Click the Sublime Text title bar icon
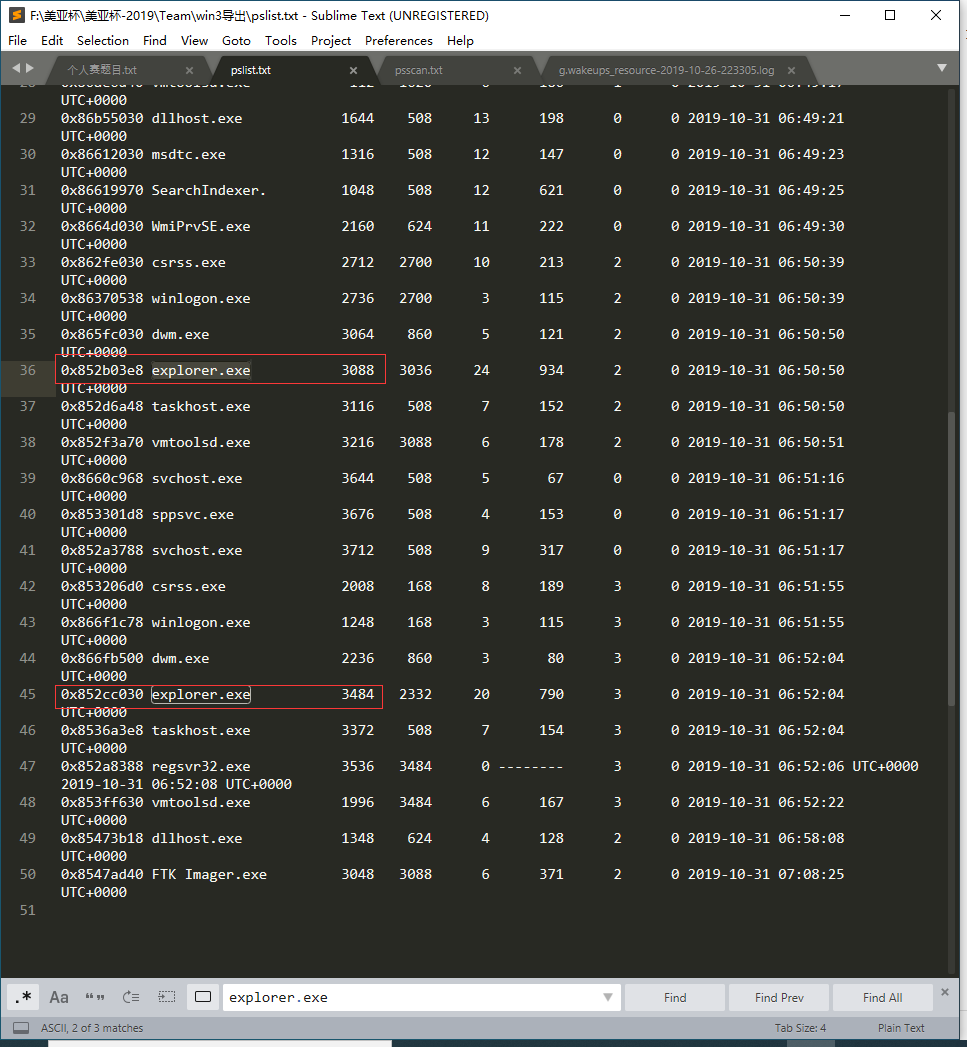This screenshot has height=1047, width=967. tap(17, 15)
